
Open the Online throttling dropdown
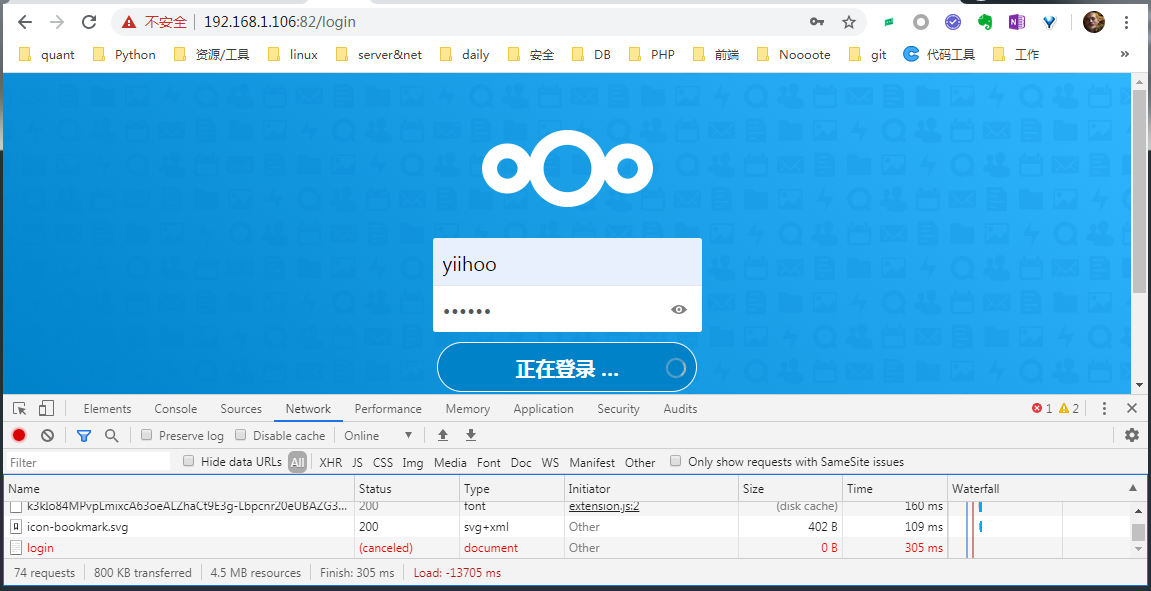pyautogui.click(x=379, y=435)
